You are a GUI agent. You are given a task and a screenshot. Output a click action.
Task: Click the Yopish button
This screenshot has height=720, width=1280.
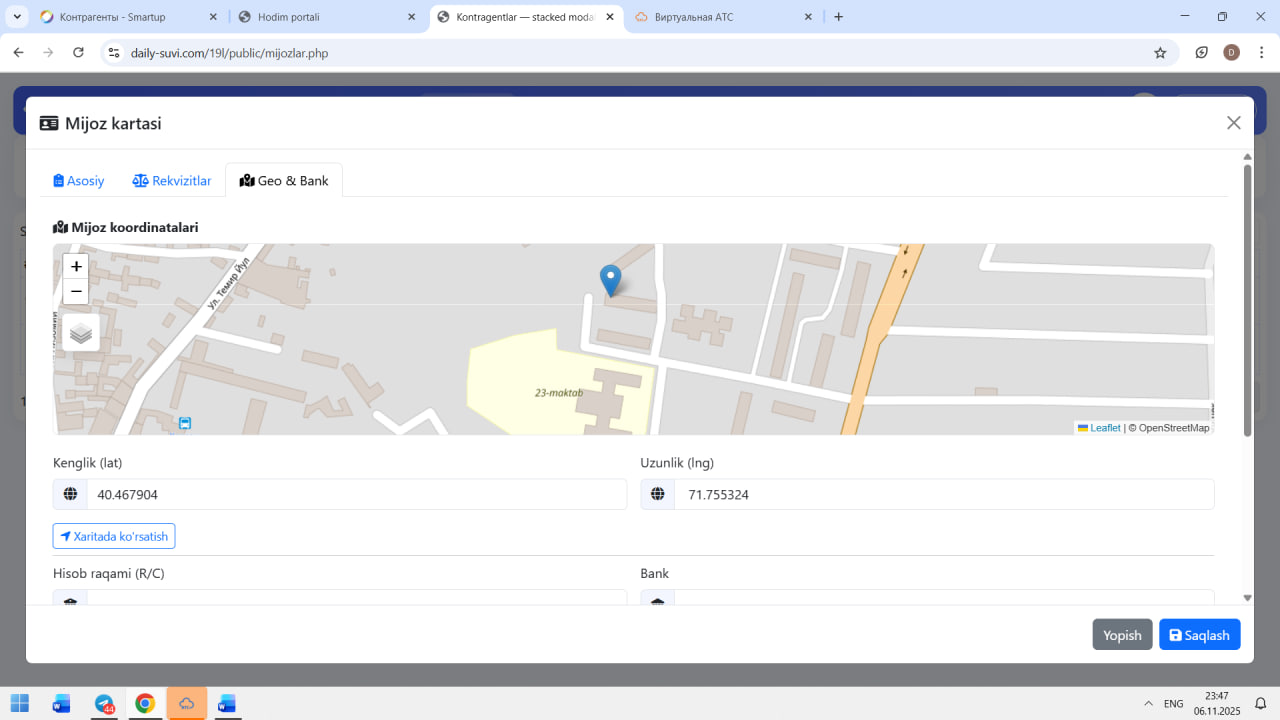point(1122,635)
